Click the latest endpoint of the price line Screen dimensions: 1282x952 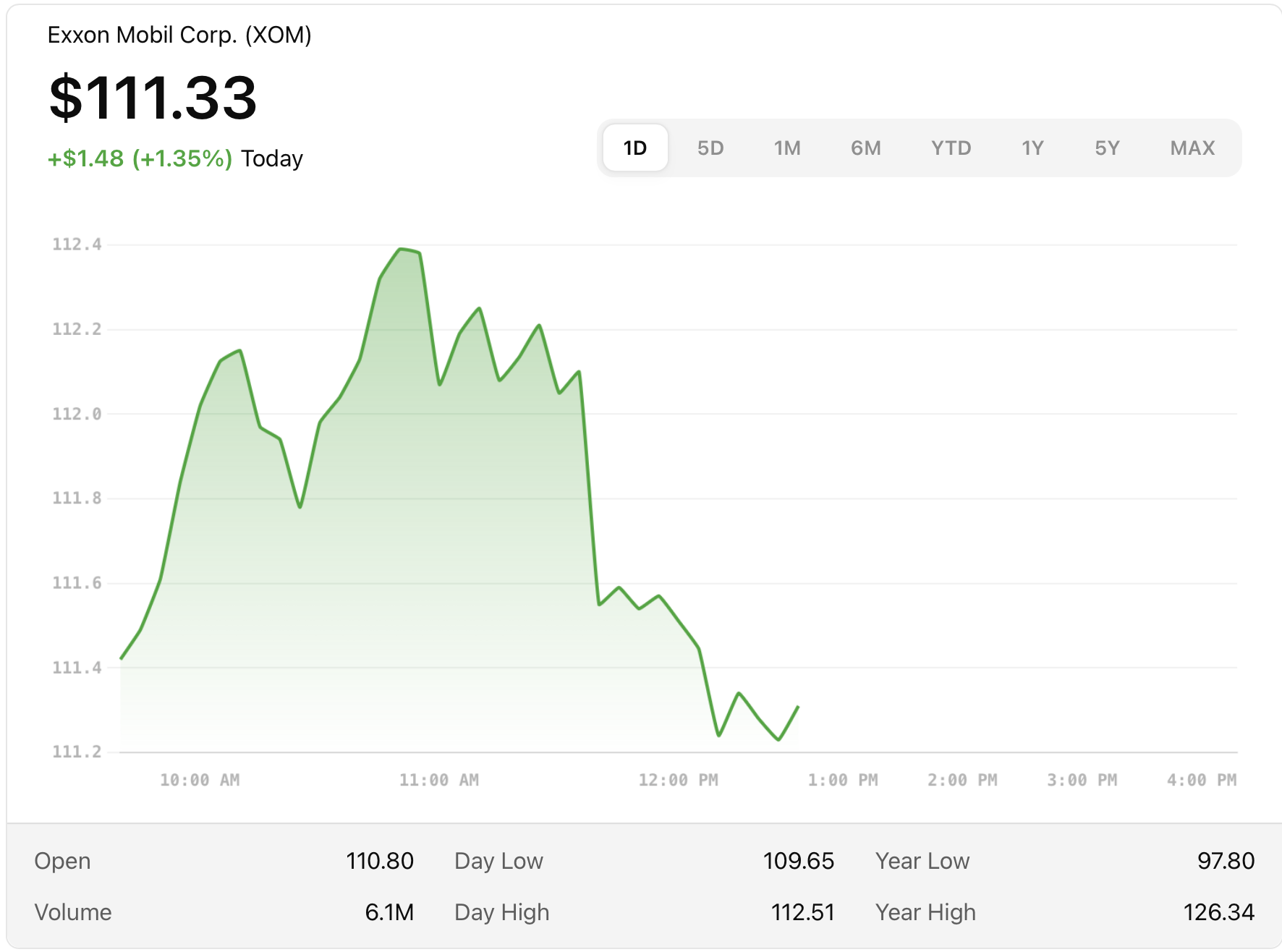[x=798, y=707]
